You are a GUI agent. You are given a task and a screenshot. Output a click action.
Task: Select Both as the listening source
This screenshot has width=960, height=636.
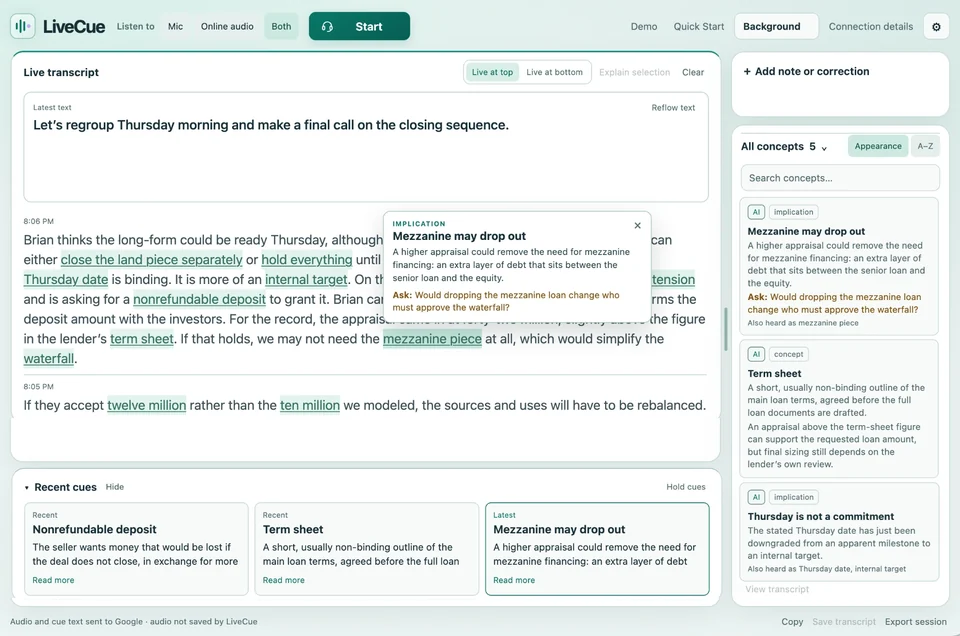(x=281, y=26)
